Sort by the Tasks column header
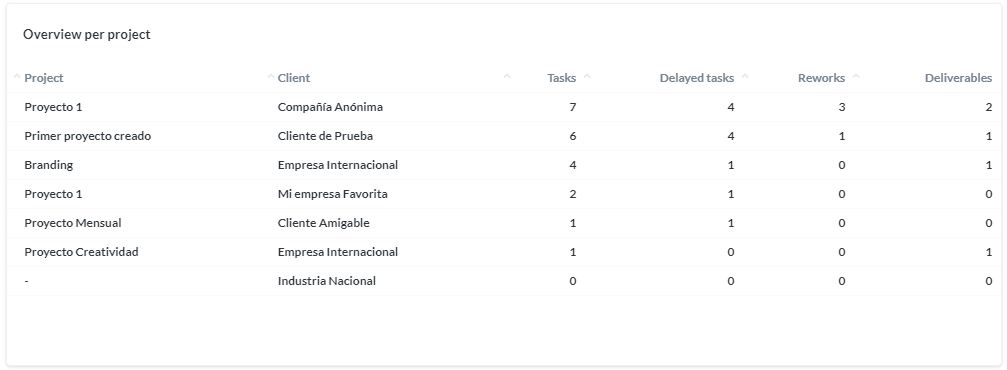 [561, 78]
